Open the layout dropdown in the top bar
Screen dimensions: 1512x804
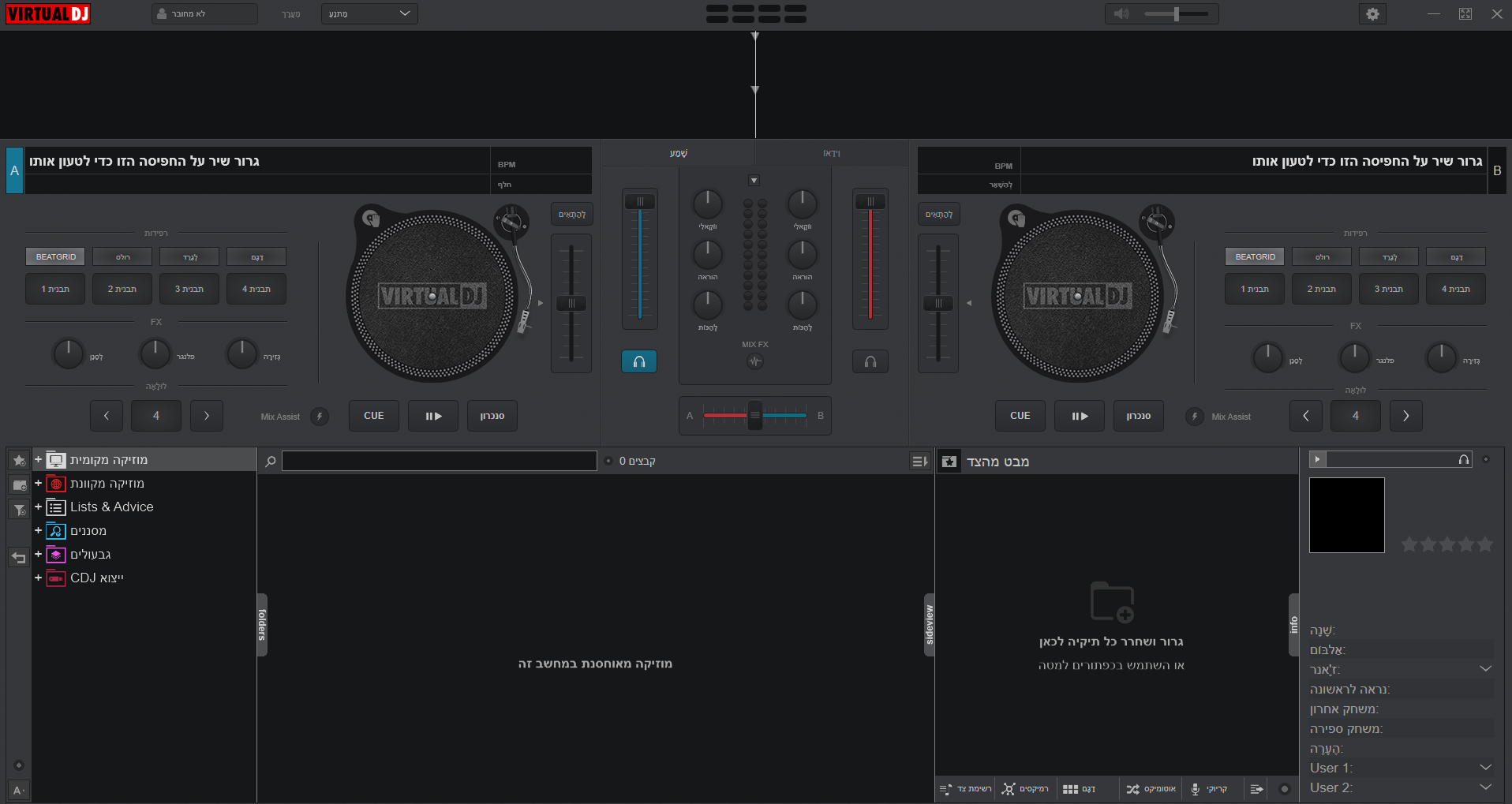(x=369, y=13)
